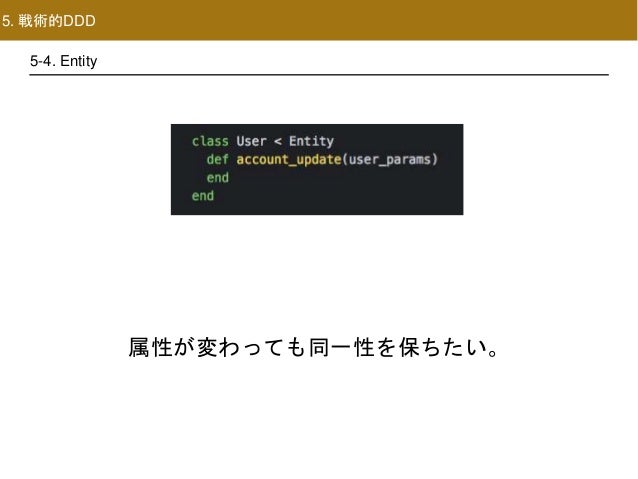
Task: Click the 'def' keyword in code
Action: tap(218, 159)
